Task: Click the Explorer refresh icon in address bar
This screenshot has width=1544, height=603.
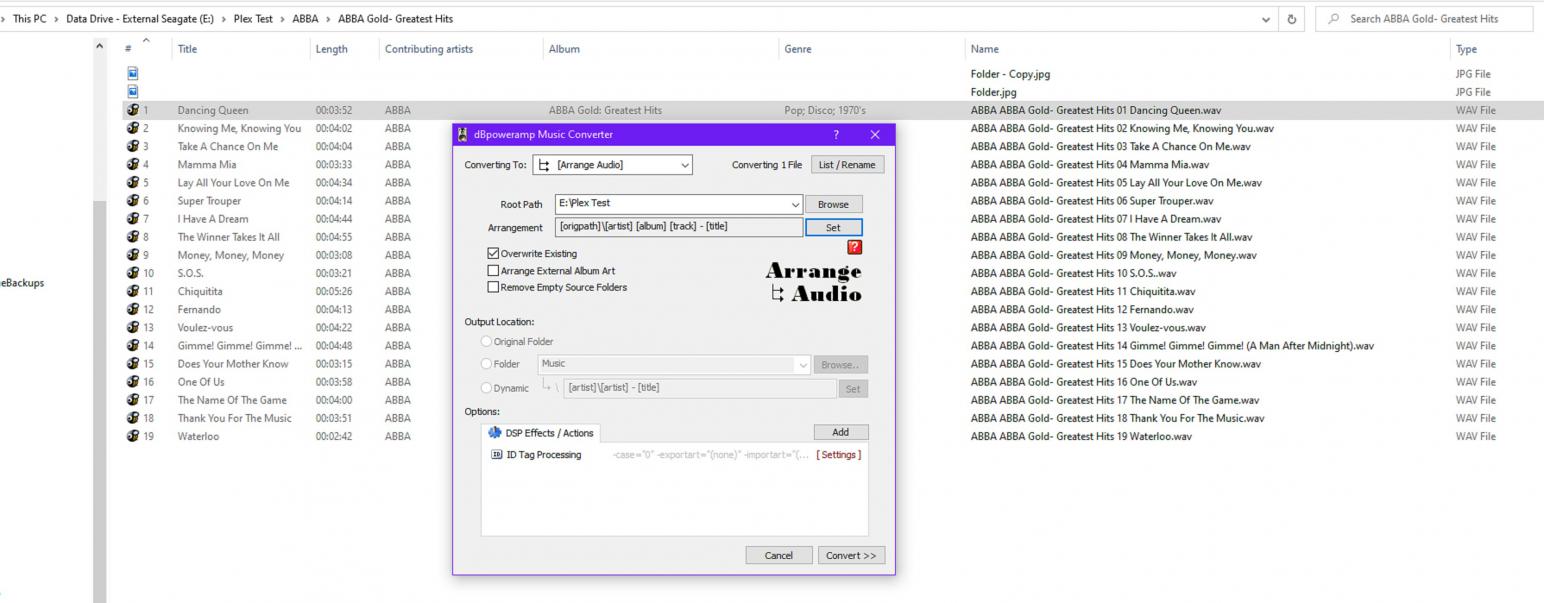Action: (1292, 19)
